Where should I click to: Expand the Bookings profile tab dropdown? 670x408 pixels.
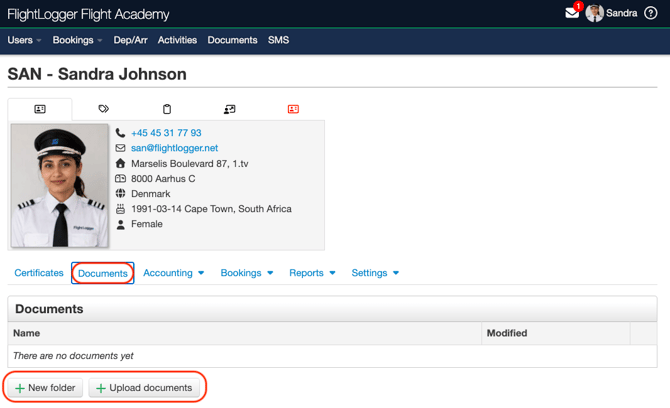247,273
